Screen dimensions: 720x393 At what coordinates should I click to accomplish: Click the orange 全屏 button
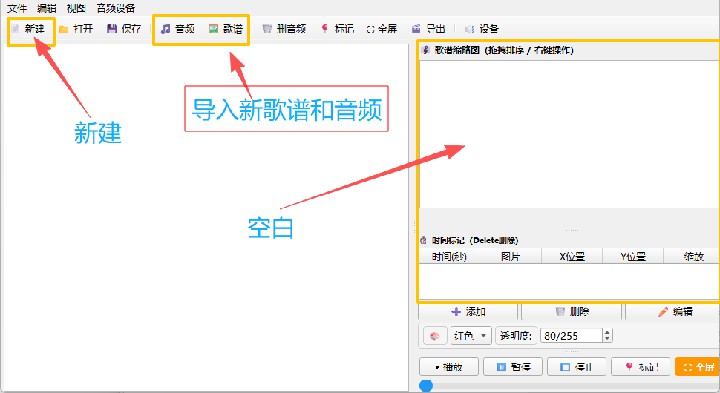(x=698, y=367)
